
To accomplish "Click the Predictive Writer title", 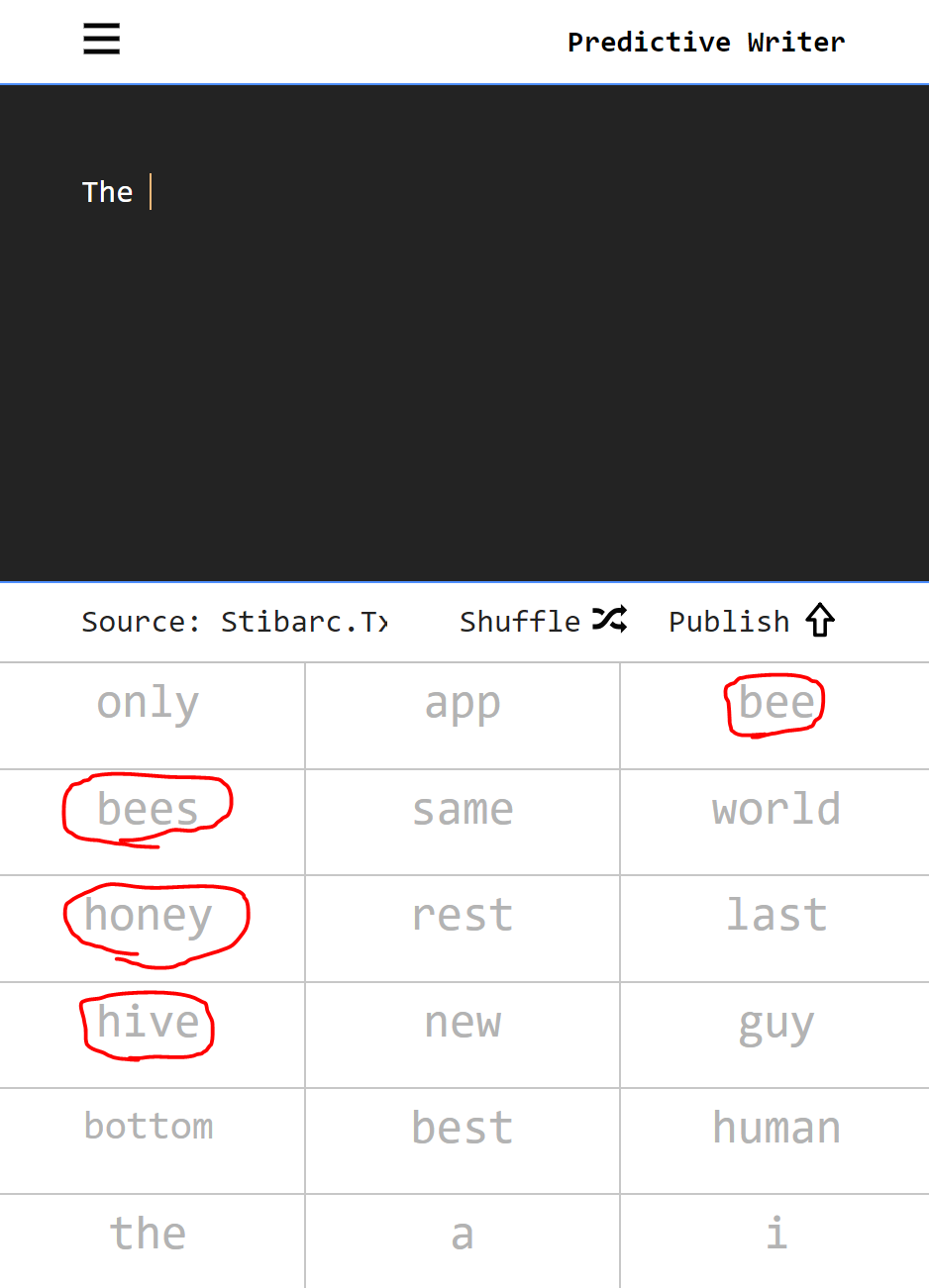I will [705, 42].
